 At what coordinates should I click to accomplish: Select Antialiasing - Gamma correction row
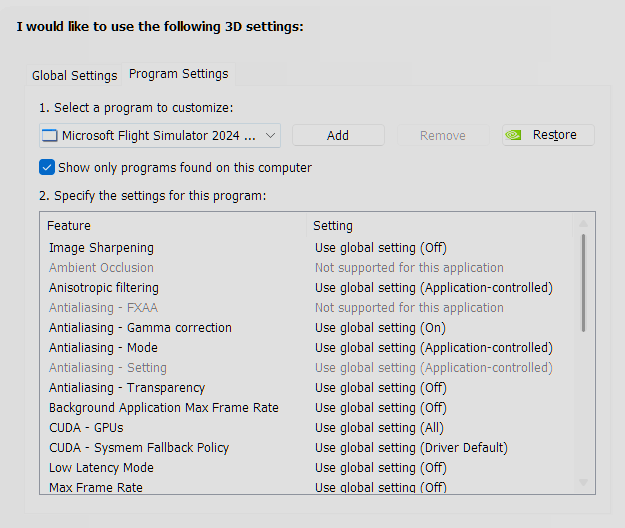306,328
